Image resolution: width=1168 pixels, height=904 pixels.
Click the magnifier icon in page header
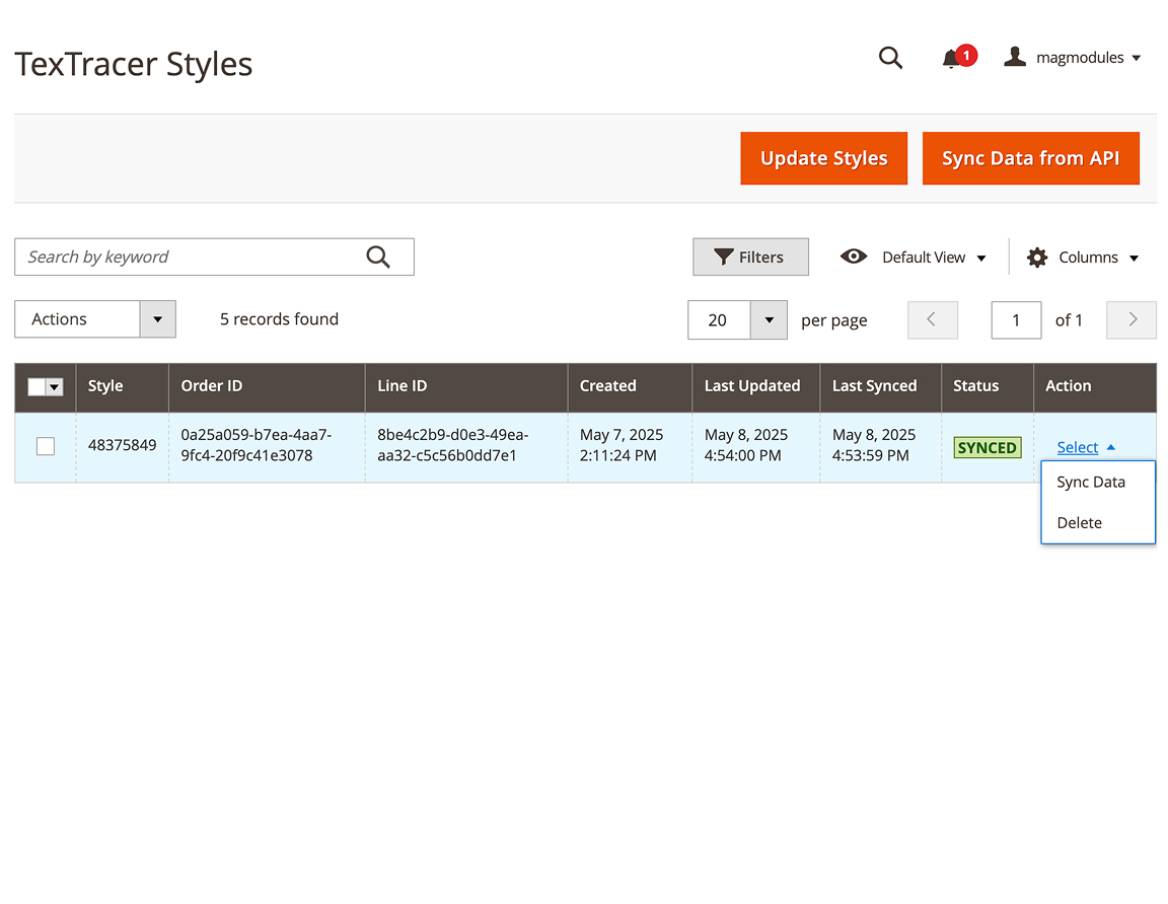(890, 57)
